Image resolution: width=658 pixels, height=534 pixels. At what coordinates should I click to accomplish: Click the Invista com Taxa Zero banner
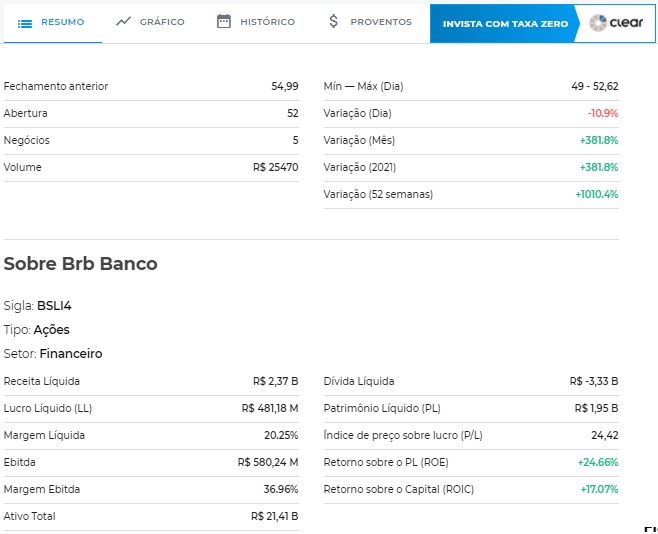click(x=505, y=23)
